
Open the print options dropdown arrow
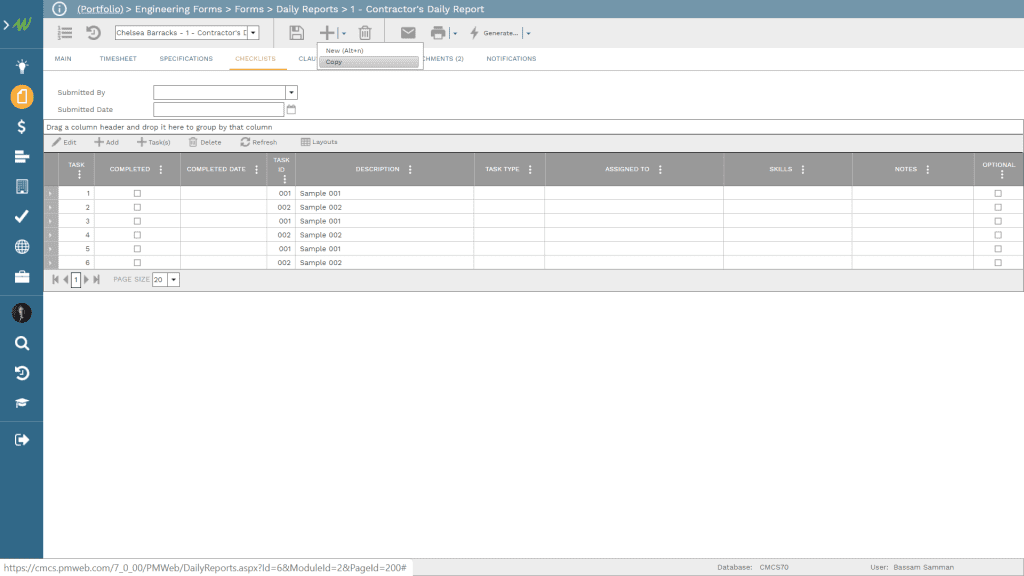point(455,33)
